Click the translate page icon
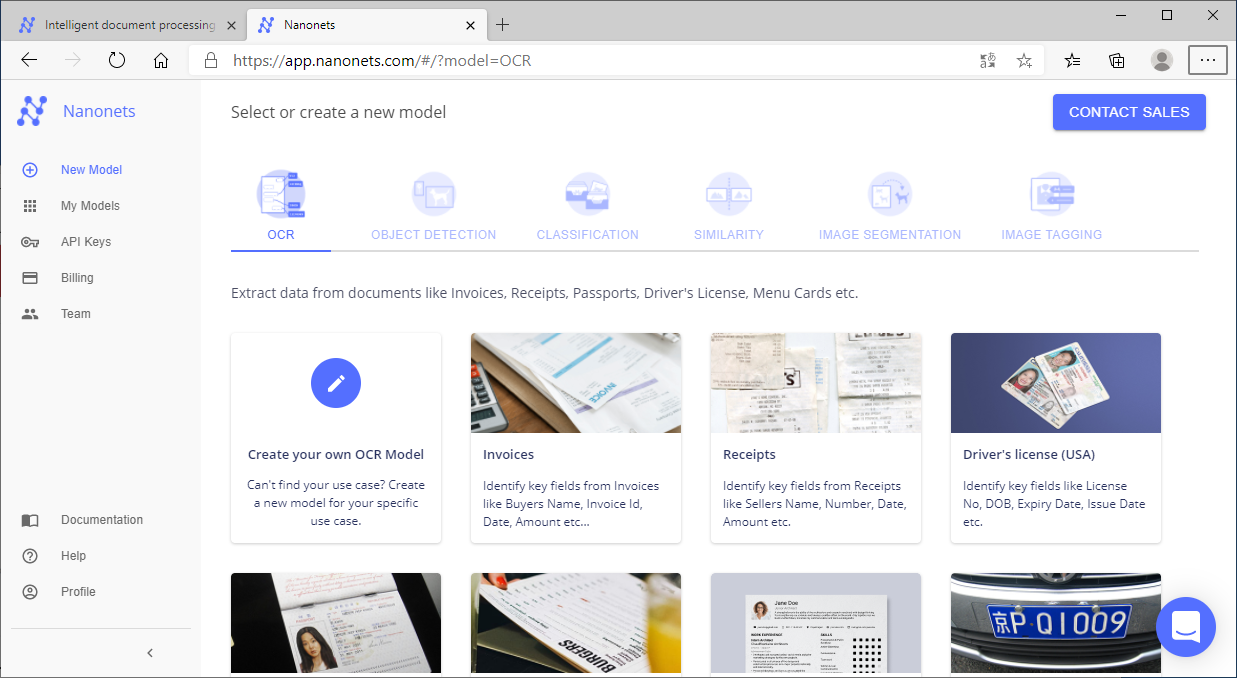 tap(988, 60)
